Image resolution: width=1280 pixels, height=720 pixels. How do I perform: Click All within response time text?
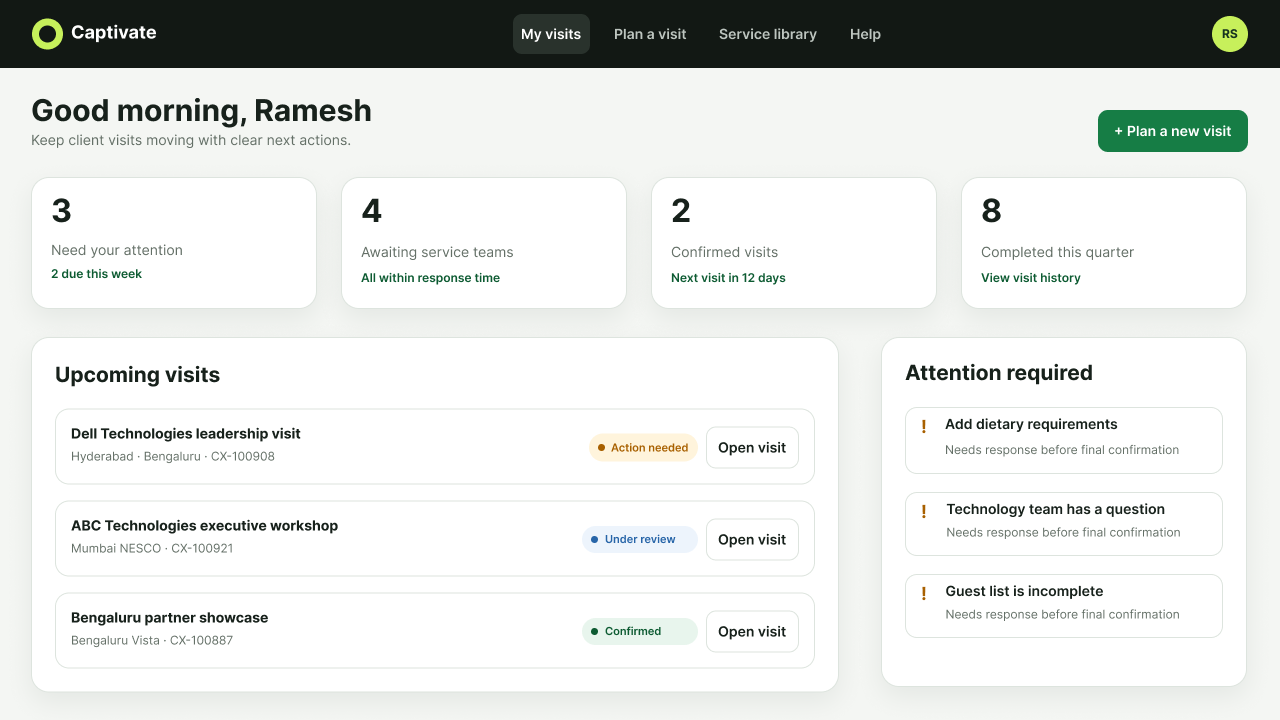pos(431,278)
